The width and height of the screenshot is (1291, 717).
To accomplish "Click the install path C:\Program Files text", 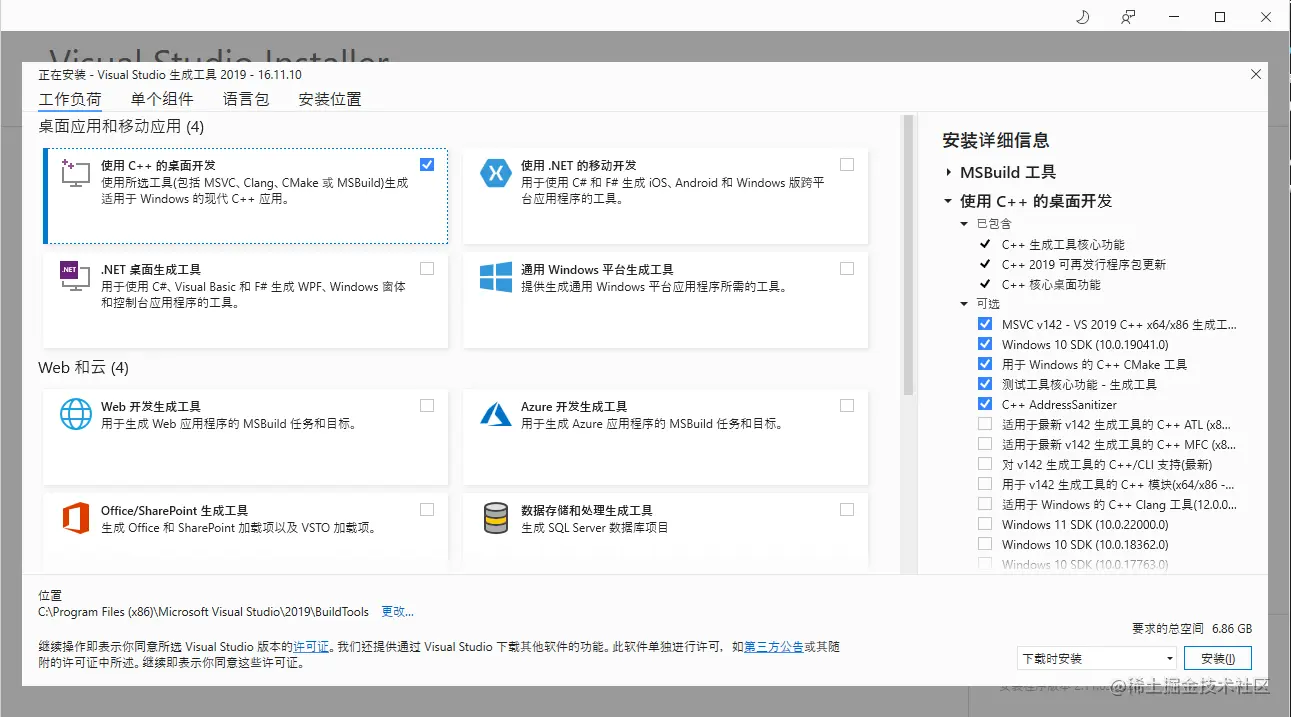I will 203,611.
